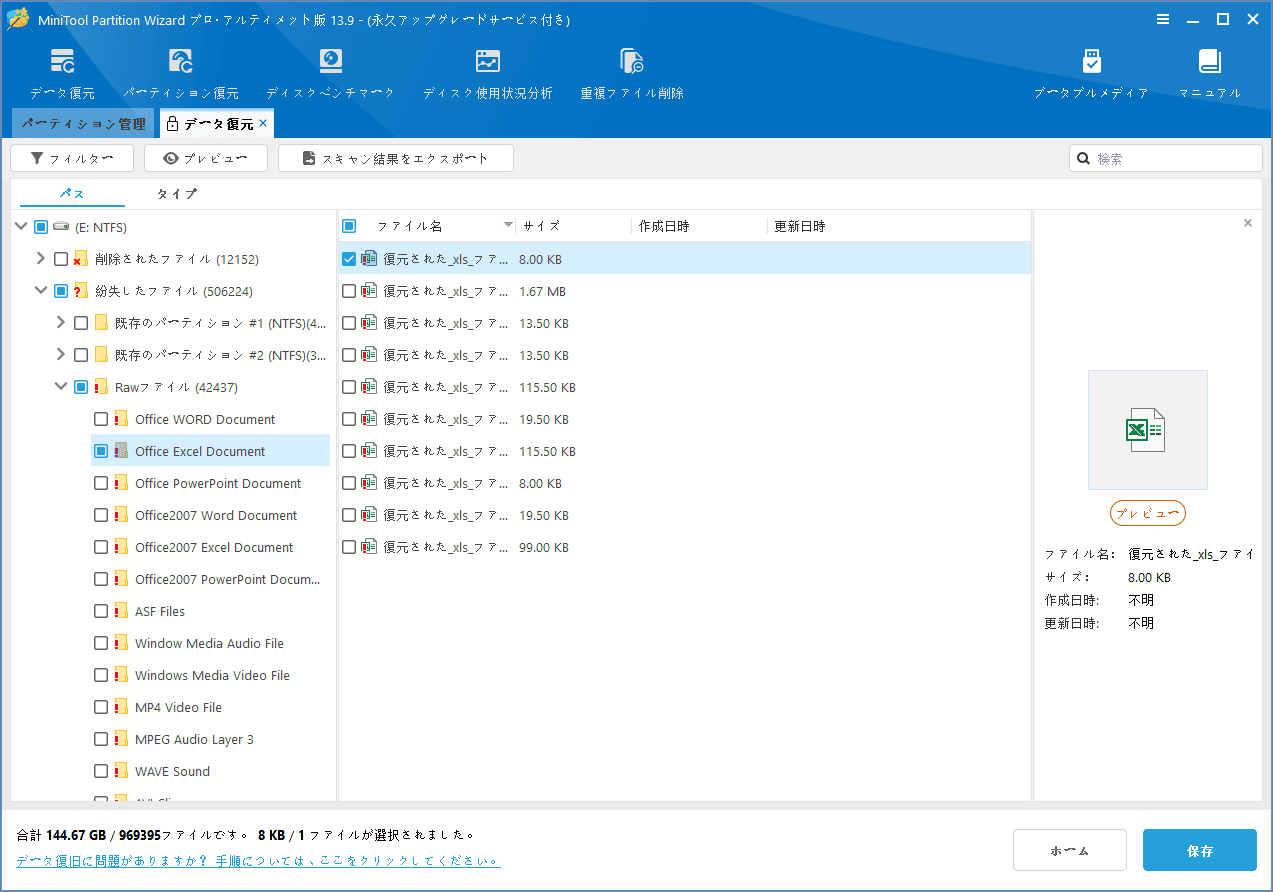The height and width of the screenshot is (892, 1273).
Task: Check the 1.67 MB file checkbox
Action: click(x=349, y=291)
